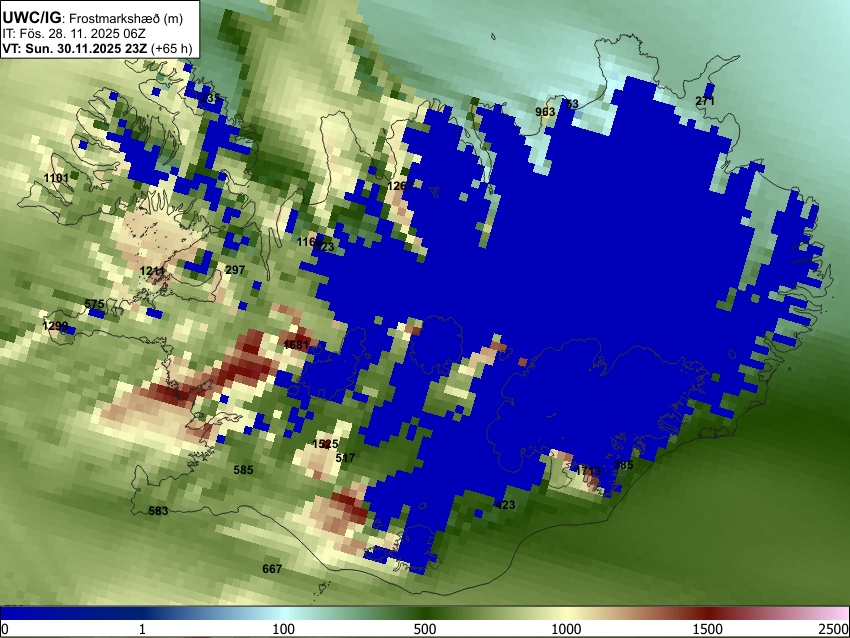The height and width of the screenshot is (638, 850).
Task: Click the 1299 value label
Action: 55,326
